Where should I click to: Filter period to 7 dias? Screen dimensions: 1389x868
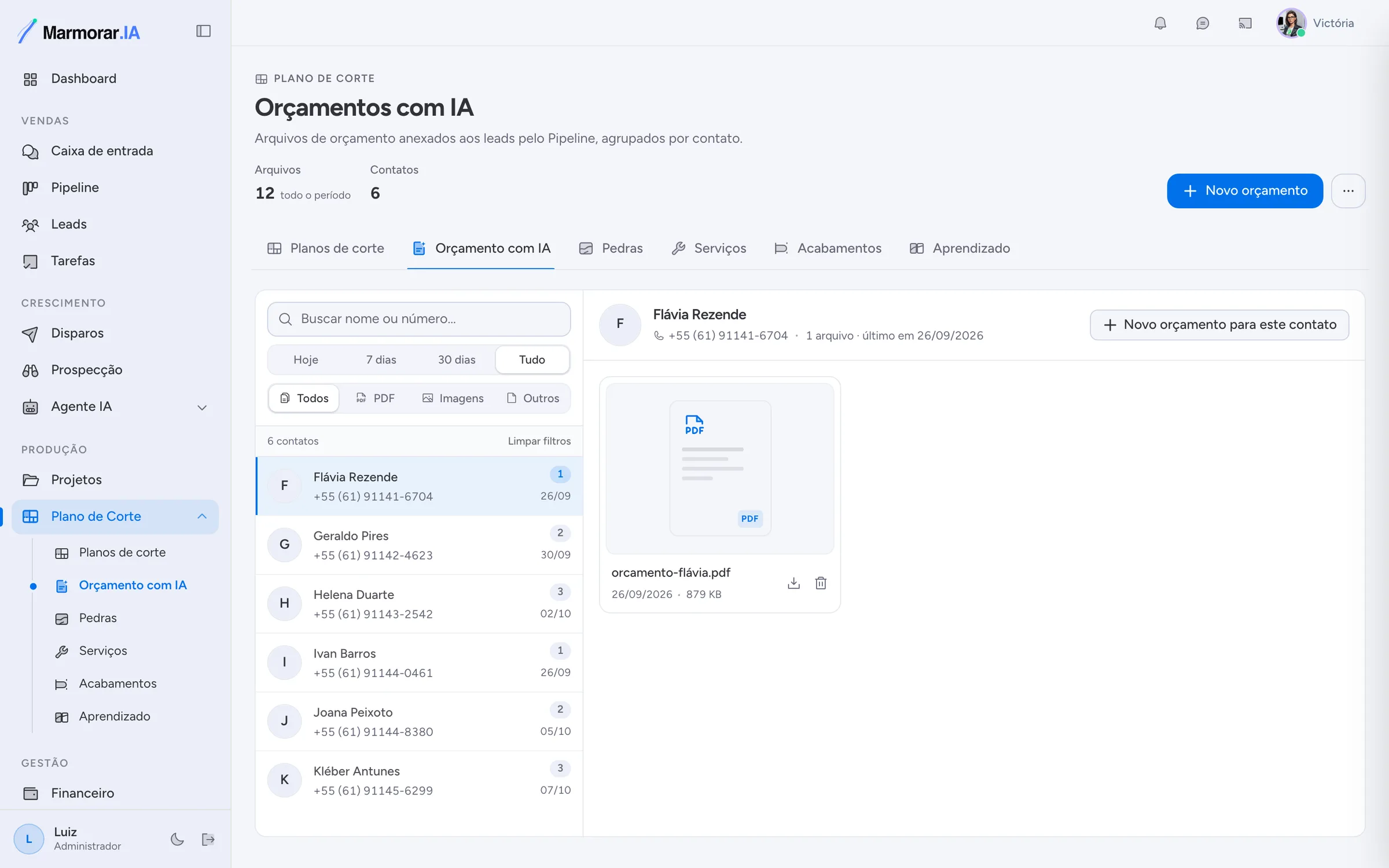pyautogui.click(x=381, y=360)
